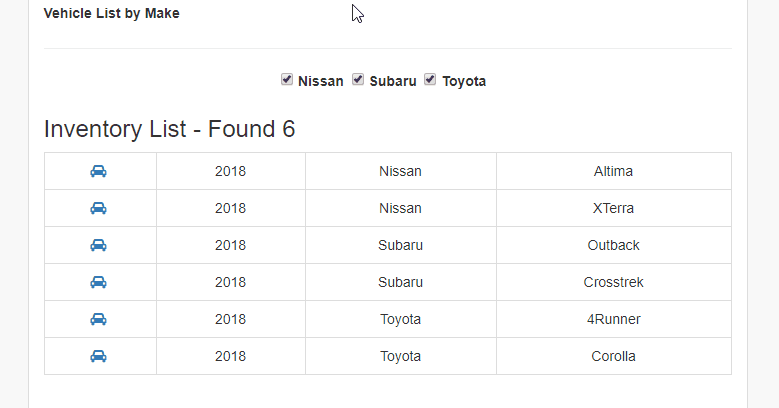
Task: Select the Crosstrek model cell
Action: point(614,282)
